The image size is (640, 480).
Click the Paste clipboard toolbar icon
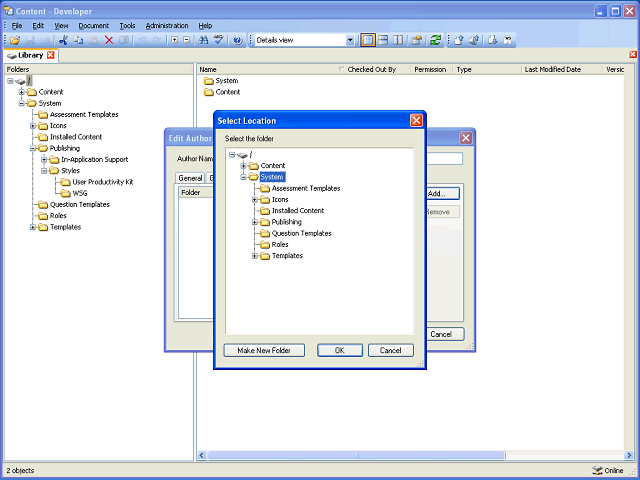click(94, 40)
